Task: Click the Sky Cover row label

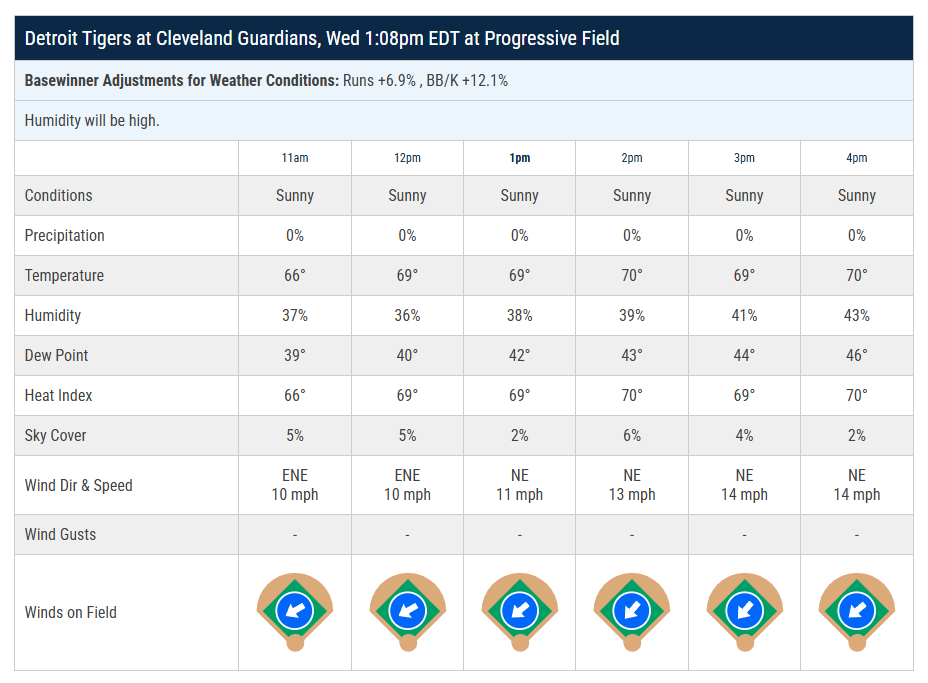Action: point(56,435)
